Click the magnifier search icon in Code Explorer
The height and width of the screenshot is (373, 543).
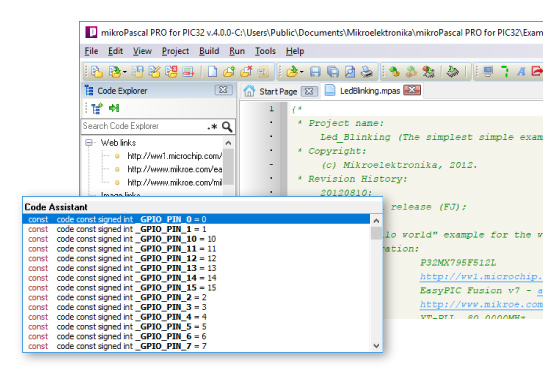(x=227, y=126)
